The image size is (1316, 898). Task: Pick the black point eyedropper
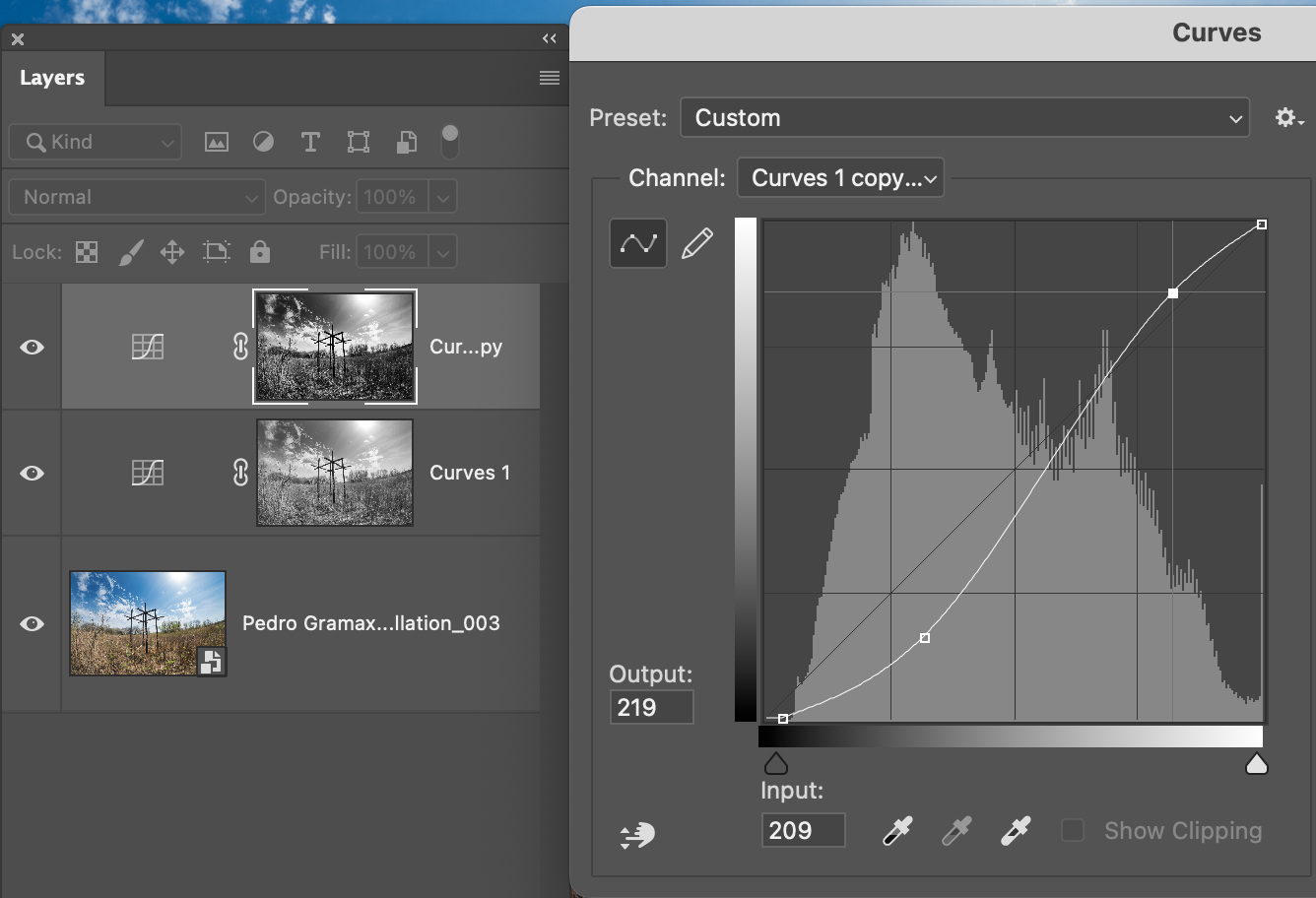[x=897, y=831]
